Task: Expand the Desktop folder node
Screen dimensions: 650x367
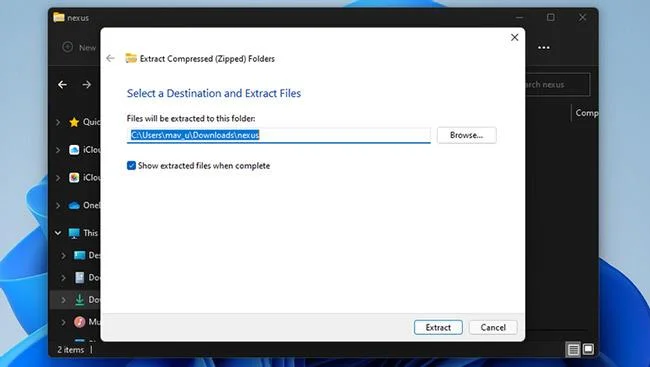Action: point(63,255)
